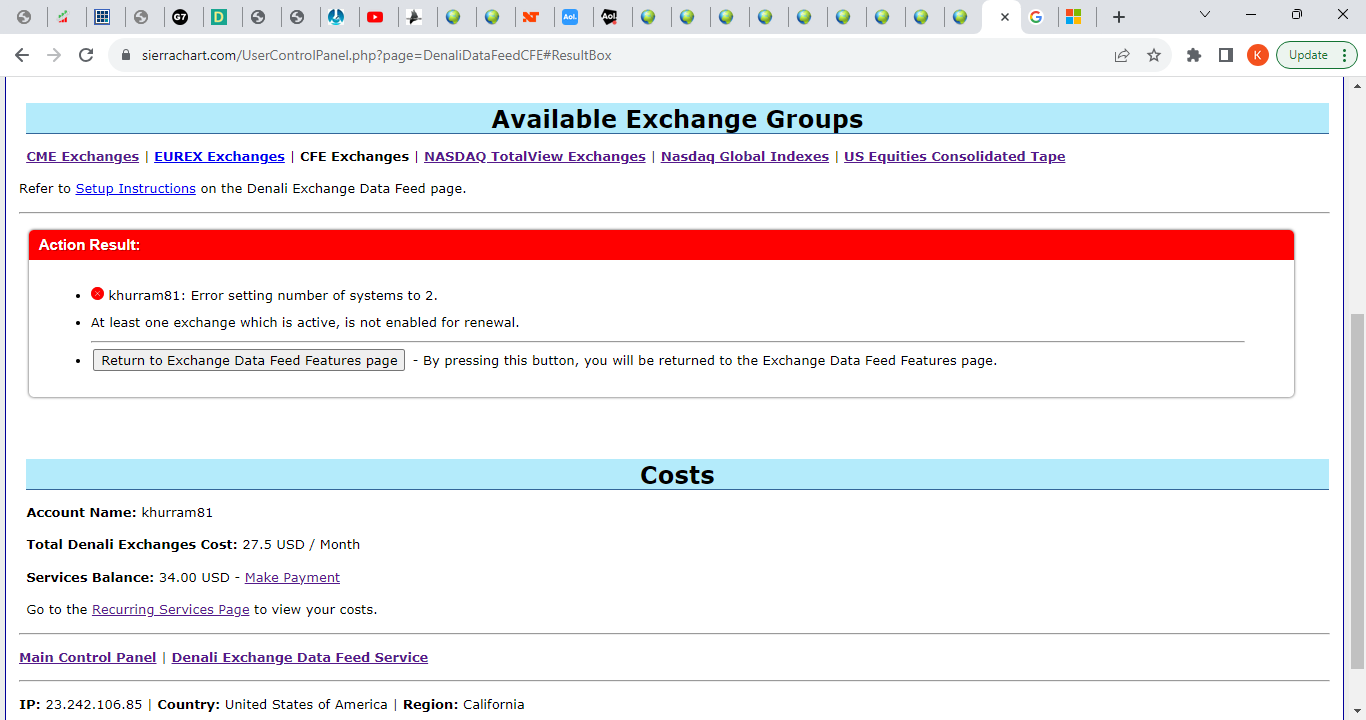This screenshot has height=720, width=1366.
Task: Open the CME Exchanges link
Action: (x=82, y=156)
